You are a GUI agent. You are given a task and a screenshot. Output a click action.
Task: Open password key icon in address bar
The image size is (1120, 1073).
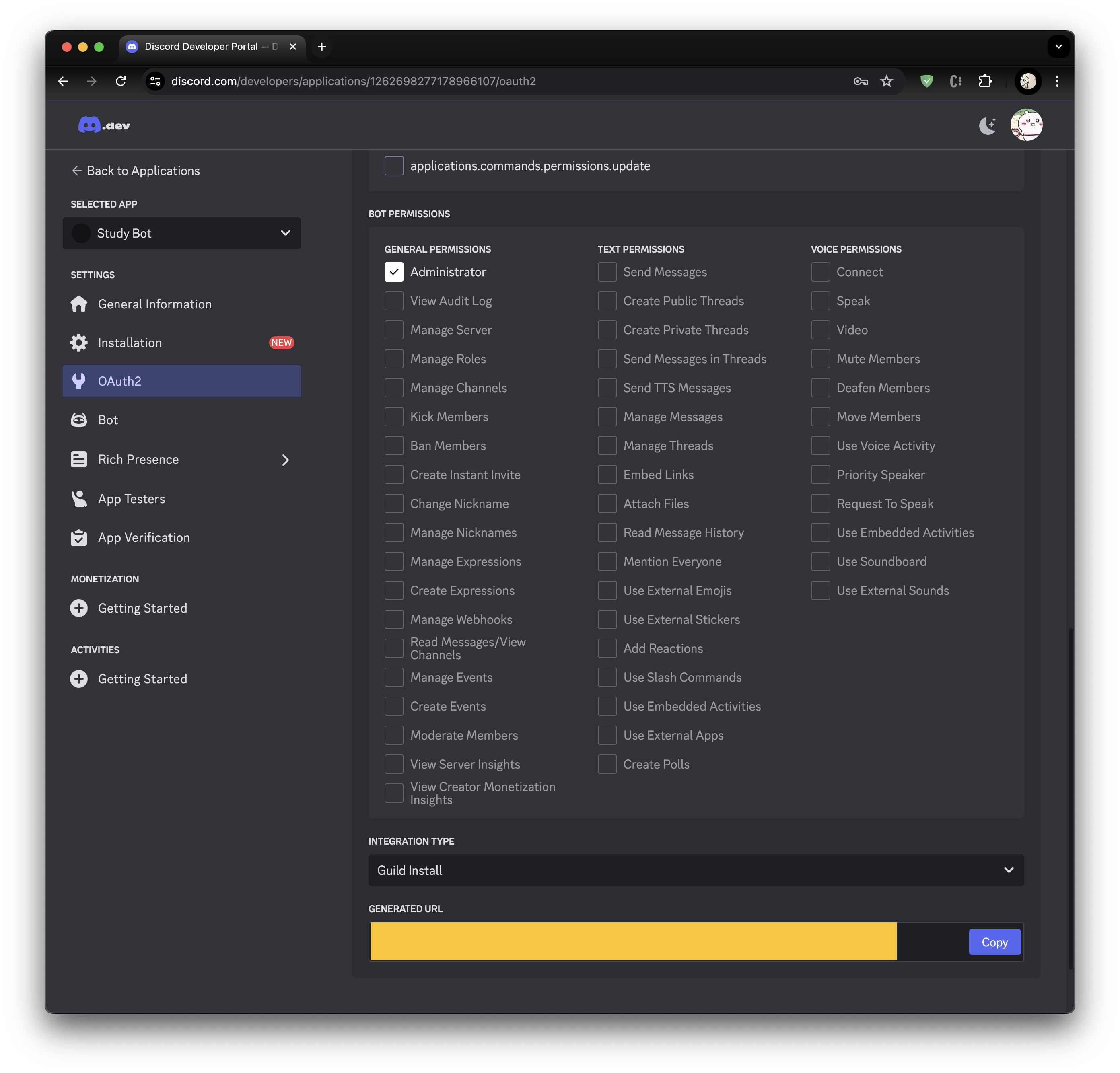[x=861, y=81]
